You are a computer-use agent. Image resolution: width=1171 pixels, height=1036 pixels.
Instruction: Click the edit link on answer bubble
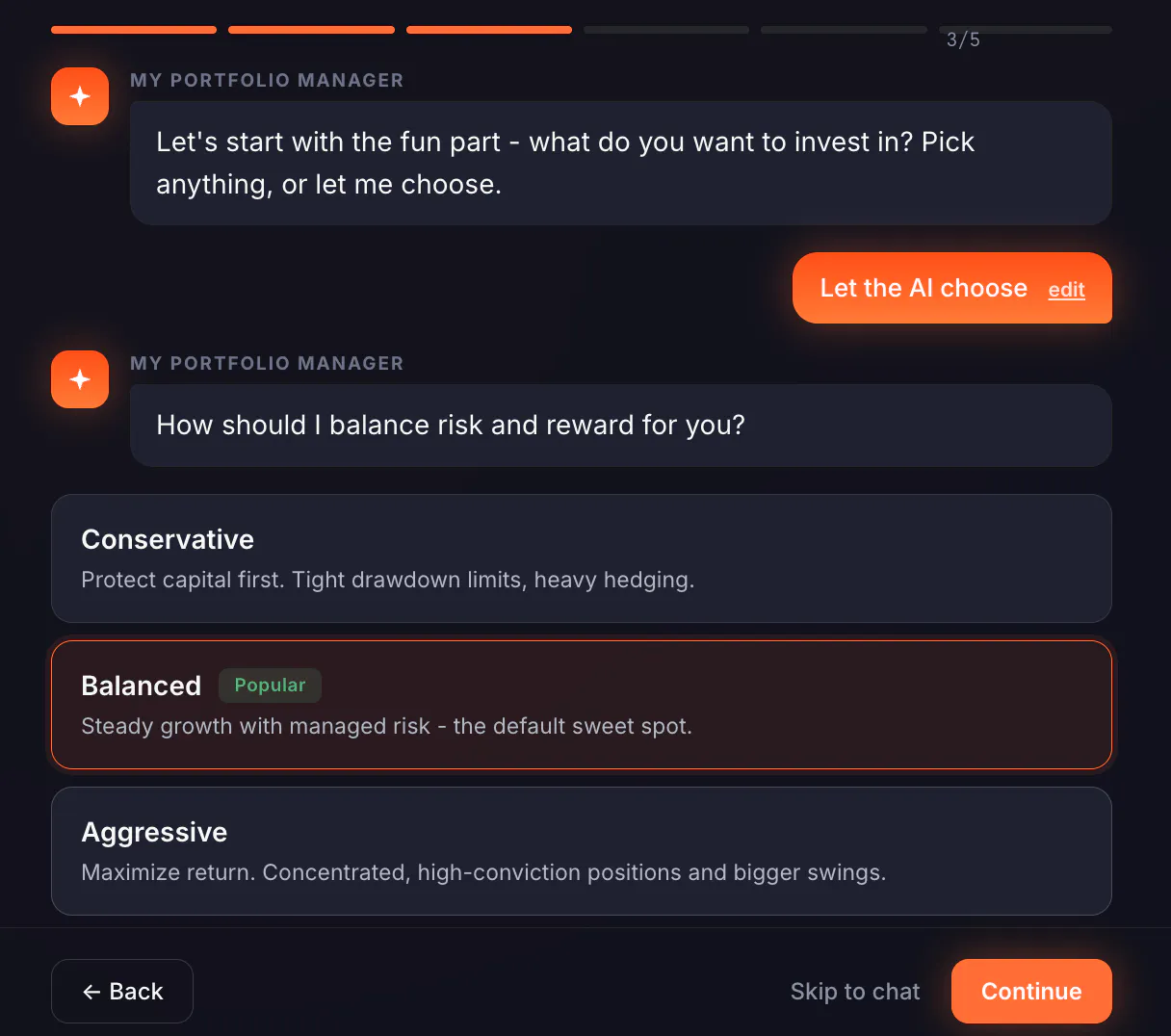1066,290
